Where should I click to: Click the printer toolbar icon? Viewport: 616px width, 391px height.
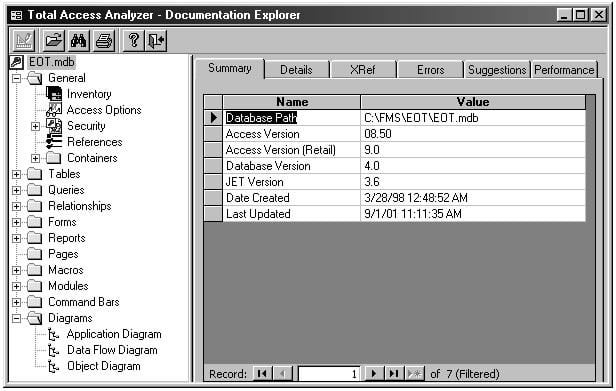pyautogui.click(x=104, y=40)
